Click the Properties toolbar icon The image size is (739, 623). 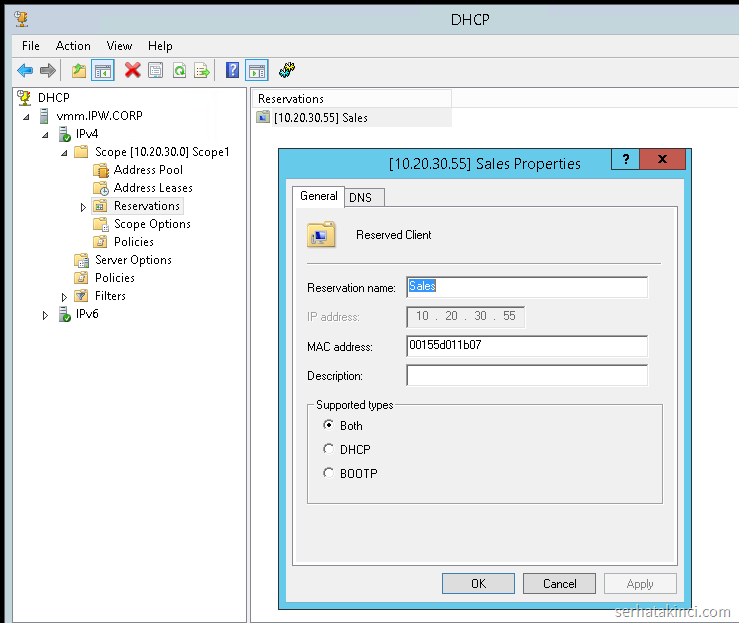(x=155, y=70)
